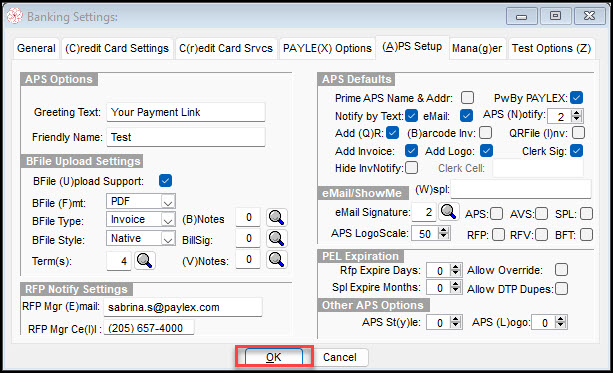Toggle BFile (U)pload Support checkbox
The image size is (613, 373).
pos(165,181)
